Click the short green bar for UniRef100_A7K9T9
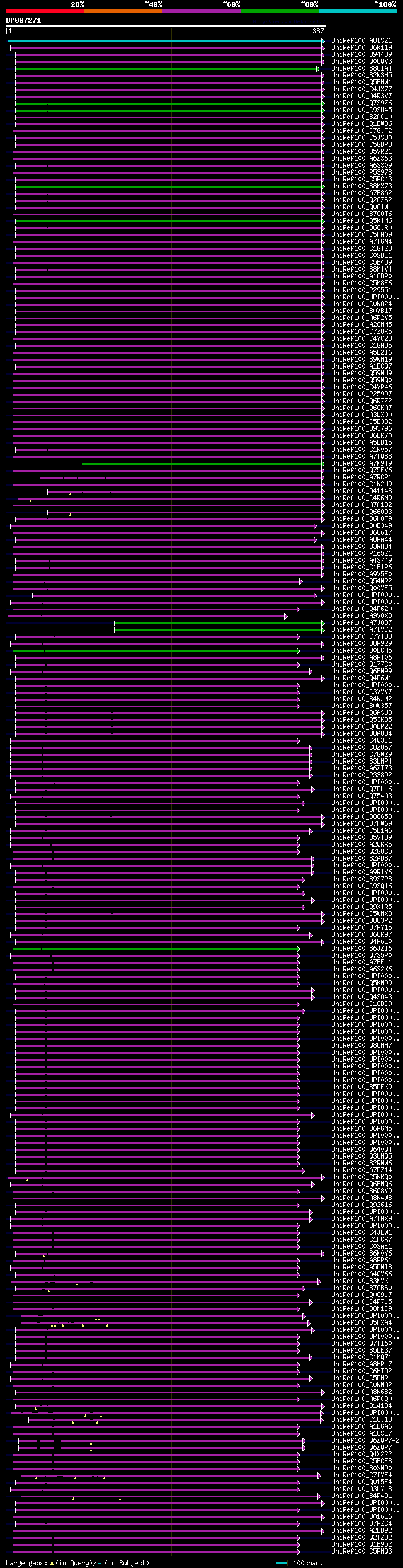403x1568 pixels. (x=203, y=464)
